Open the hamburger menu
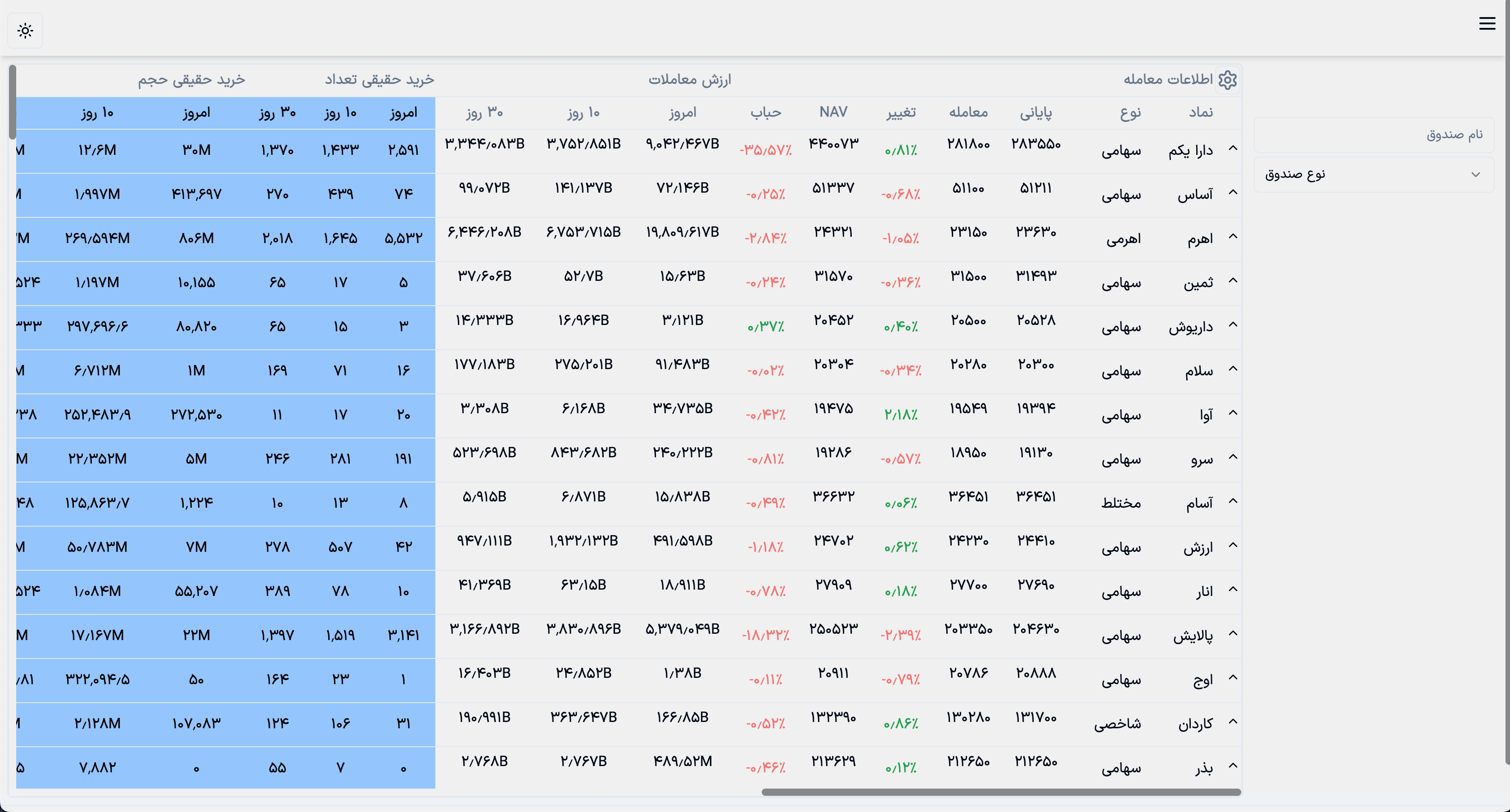The image size is (1510, 812). 1487,23
